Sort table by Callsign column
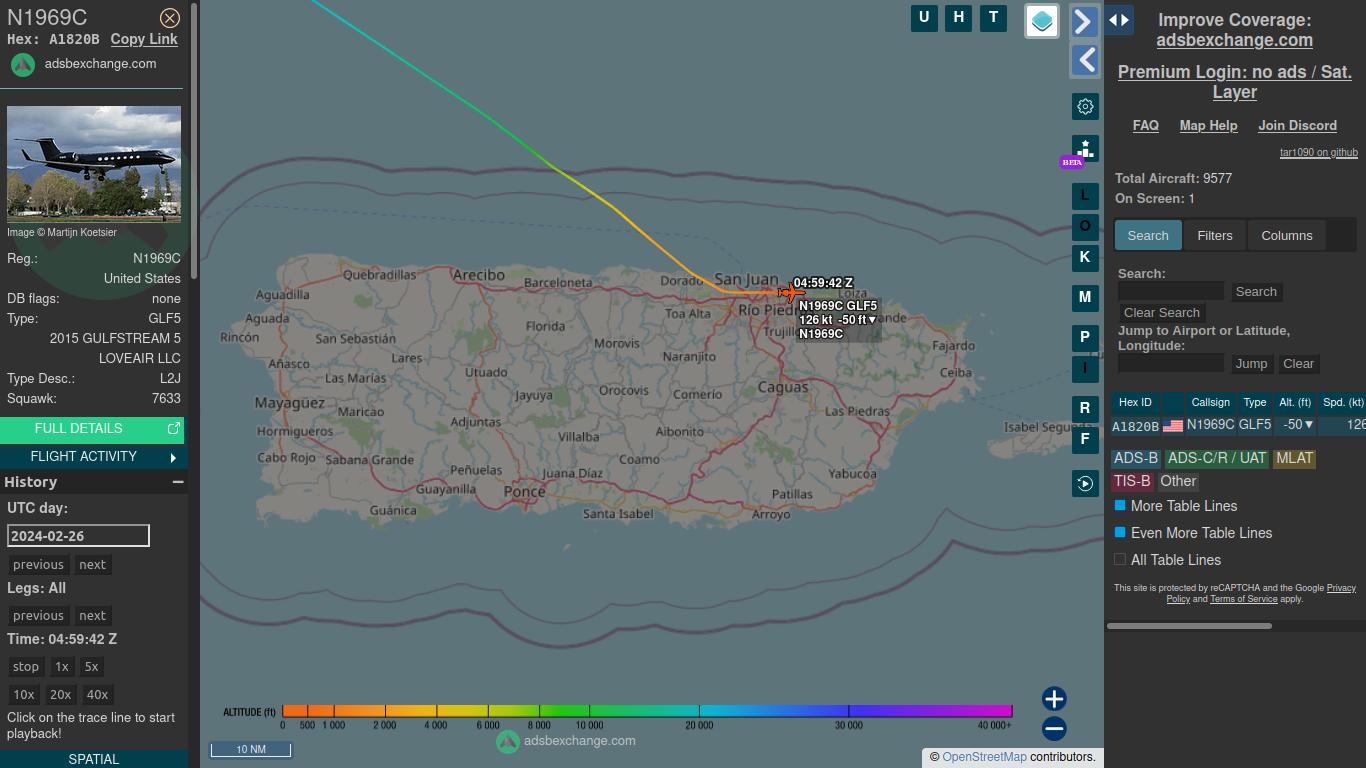The height and width of the screenshot is (768, 1366). [1211, 403]
